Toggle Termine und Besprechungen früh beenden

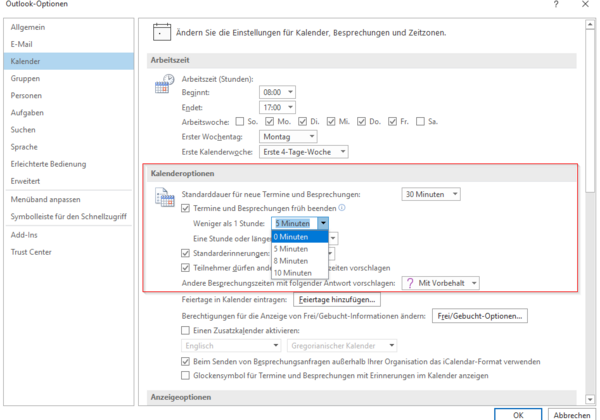tap(185, 208)
